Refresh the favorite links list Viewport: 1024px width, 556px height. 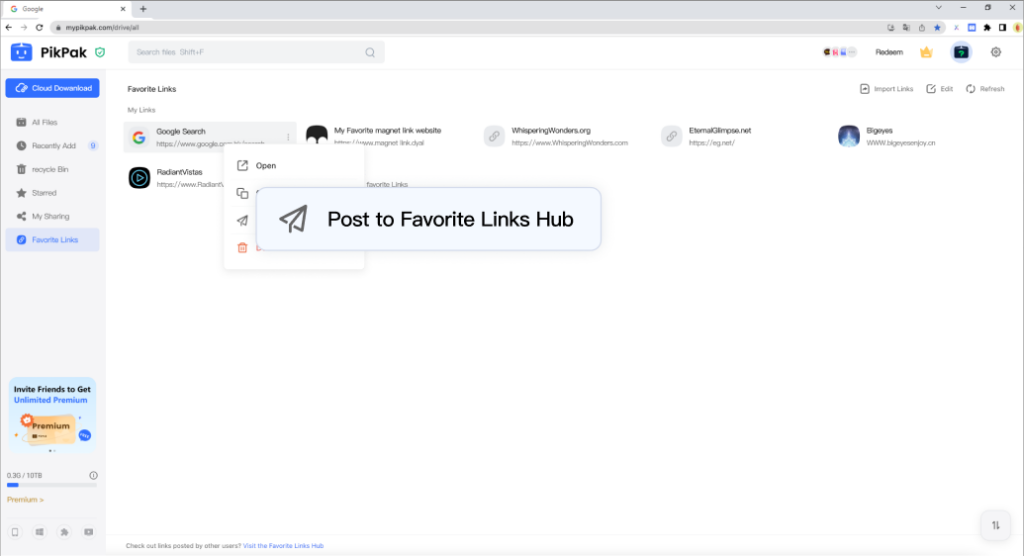click(x=985, y=89)
